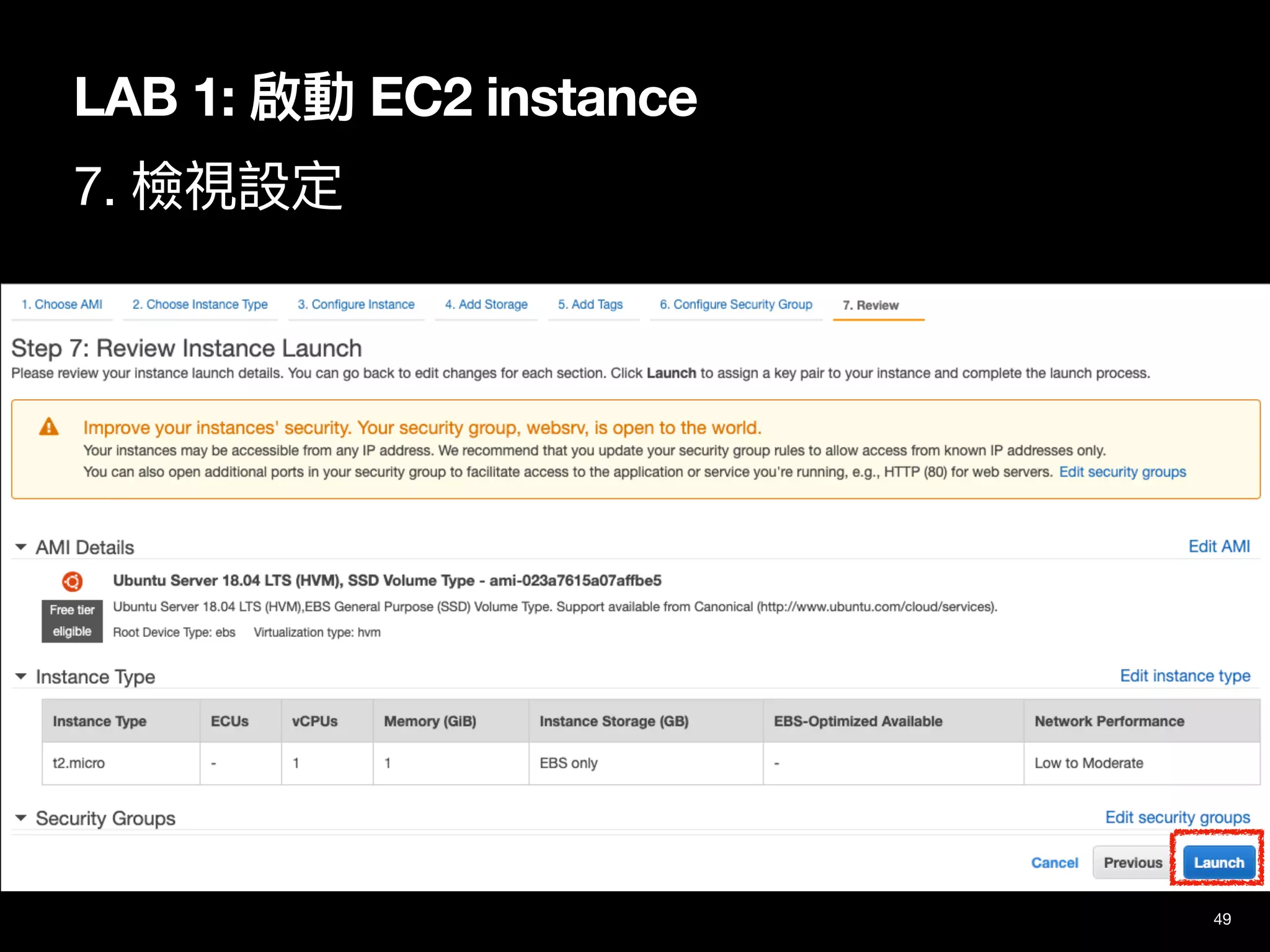Click the Instance Type column header
Viewport: 1270px width, 952px height.
(x=121, y=721)
